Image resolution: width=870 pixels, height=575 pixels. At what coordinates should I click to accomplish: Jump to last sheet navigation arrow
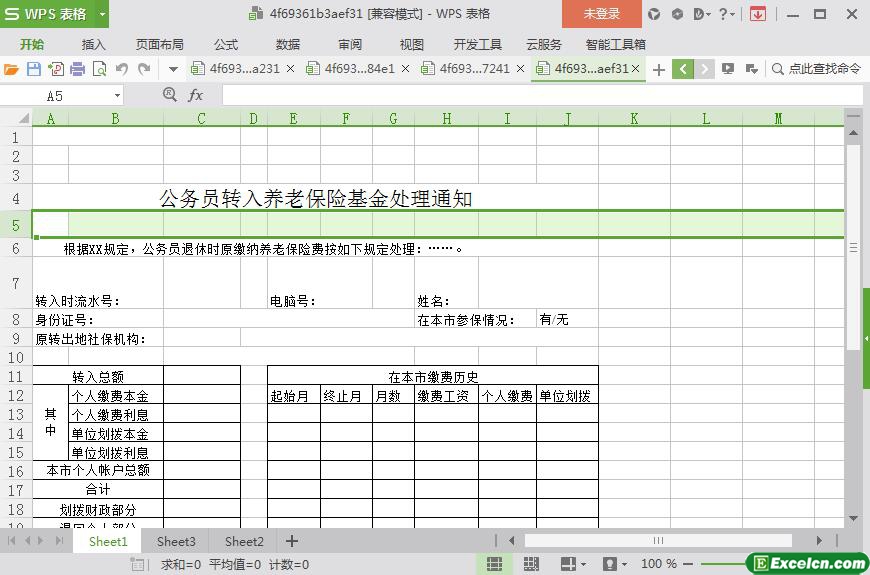pos(59,541)
